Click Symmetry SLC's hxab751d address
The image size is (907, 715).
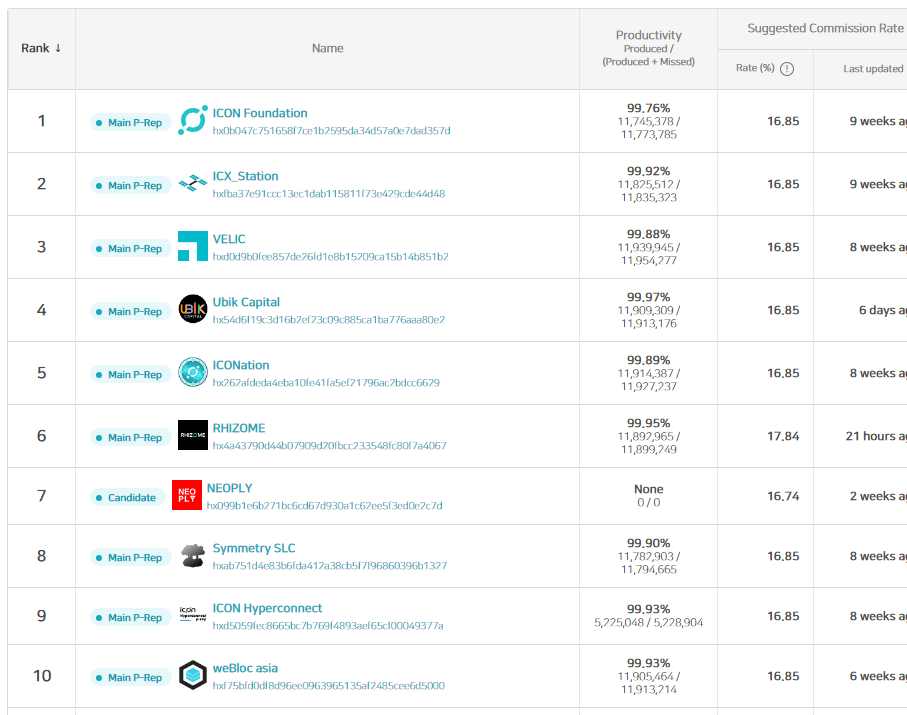(x=330, y=566)
